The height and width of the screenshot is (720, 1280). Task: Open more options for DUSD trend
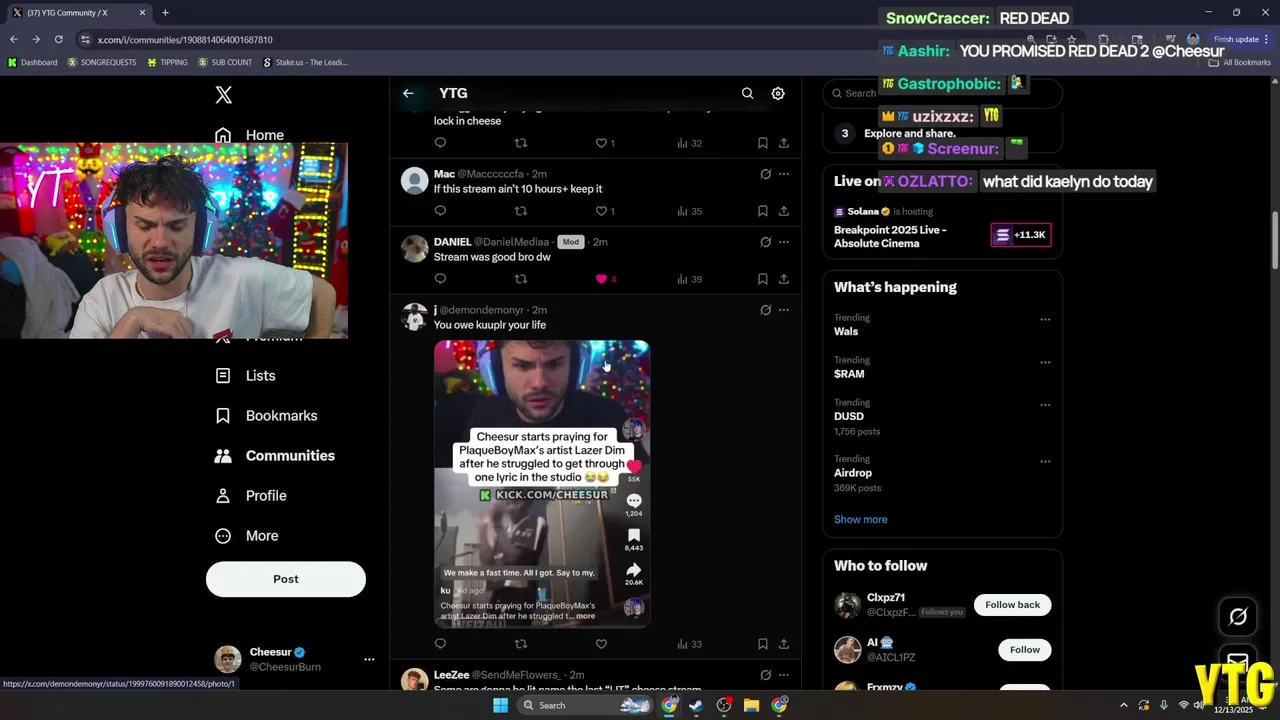[x=1045, y=405]
